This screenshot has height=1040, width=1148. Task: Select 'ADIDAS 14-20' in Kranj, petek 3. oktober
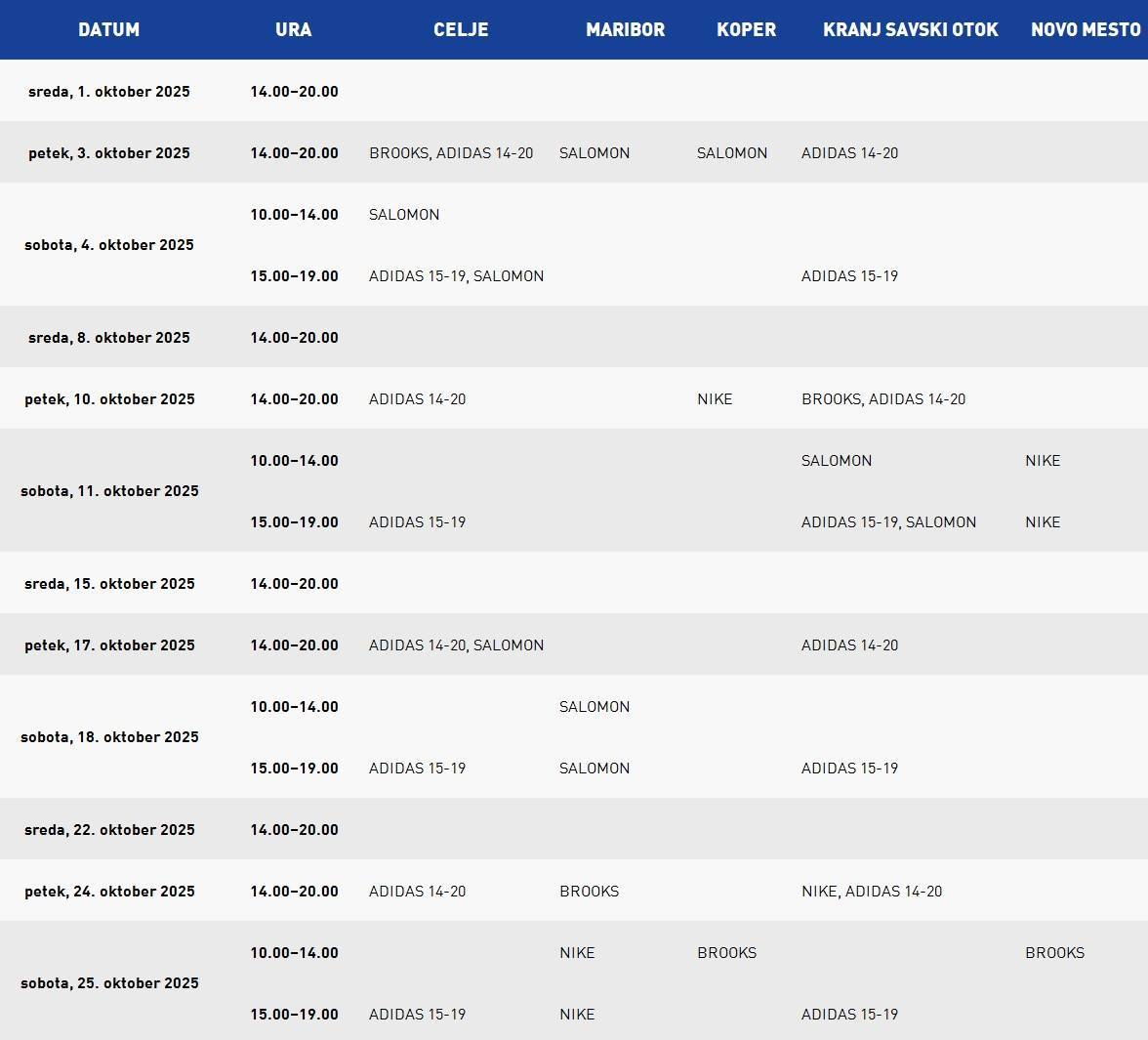coord(849,153)
